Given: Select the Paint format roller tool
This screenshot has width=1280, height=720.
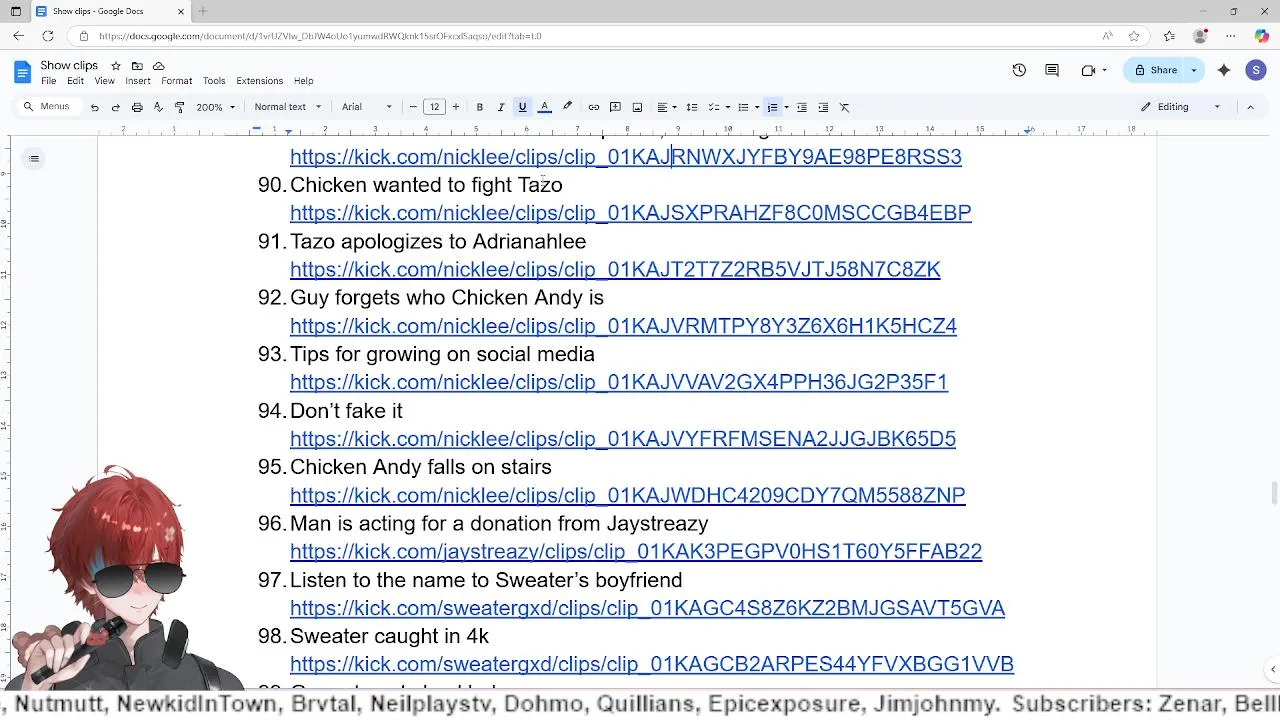Looking at the screenshot, I should (x=179, y=107).
